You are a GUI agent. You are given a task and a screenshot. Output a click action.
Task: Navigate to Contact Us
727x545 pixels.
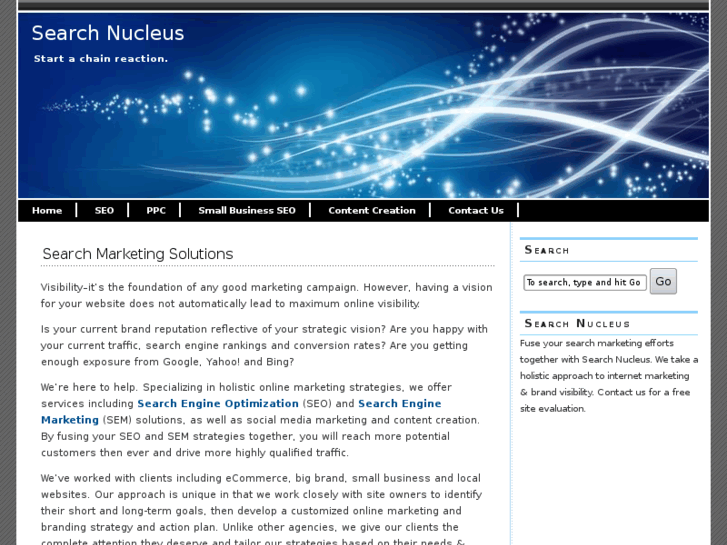pos(476,210)
